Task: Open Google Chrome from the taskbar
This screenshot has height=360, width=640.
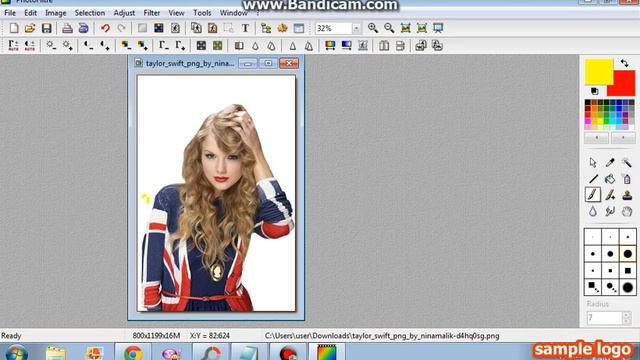Action: coord(133,353)
